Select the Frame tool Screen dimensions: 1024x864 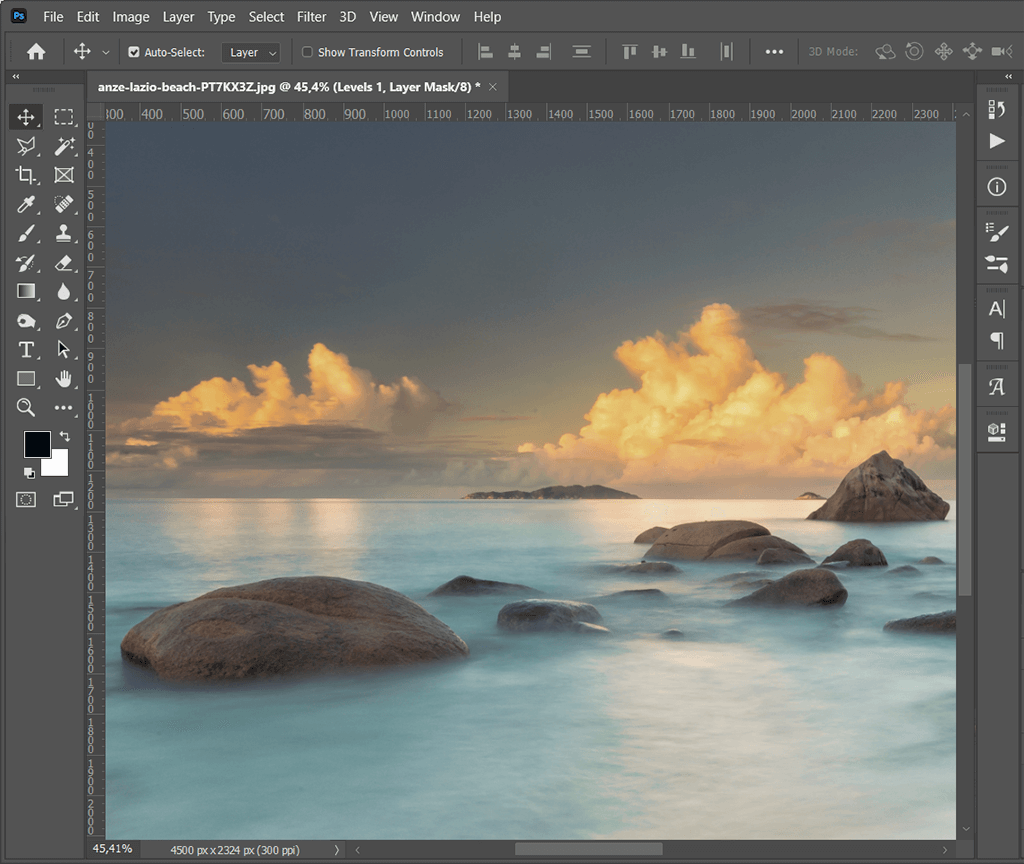pyautogui.click(x=63, y=175)
